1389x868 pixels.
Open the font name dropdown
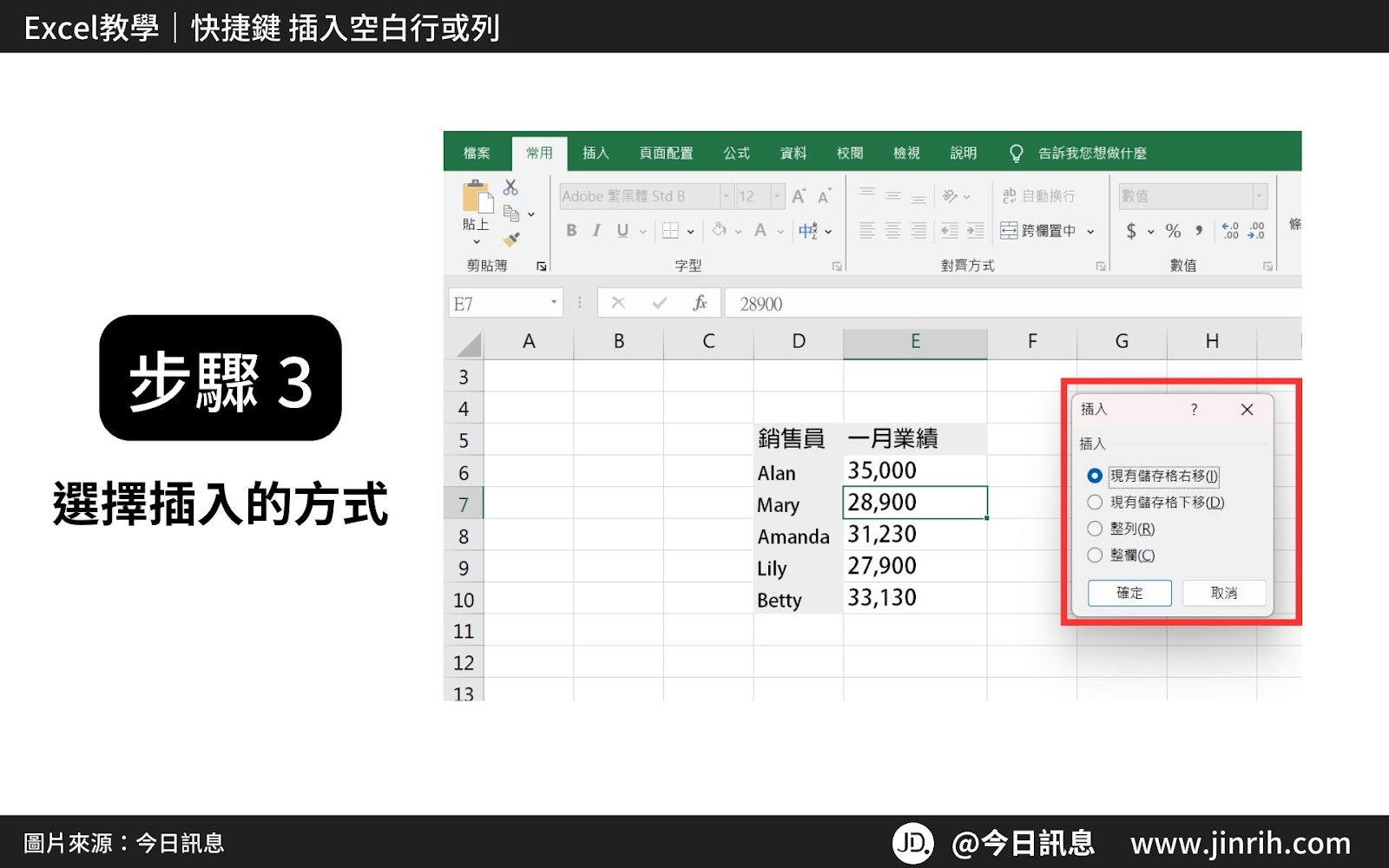(x=727, y=196)
